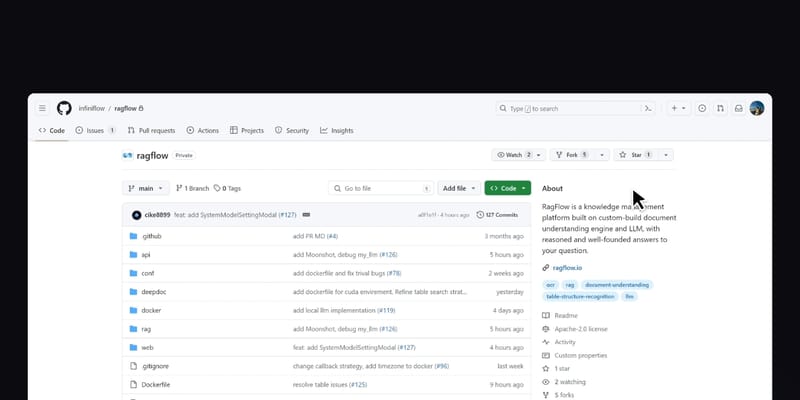Image resolution: width=800 pixels, height=400 pixels.
Task: Switch to the Projects tab
Action: click(247, 131)
